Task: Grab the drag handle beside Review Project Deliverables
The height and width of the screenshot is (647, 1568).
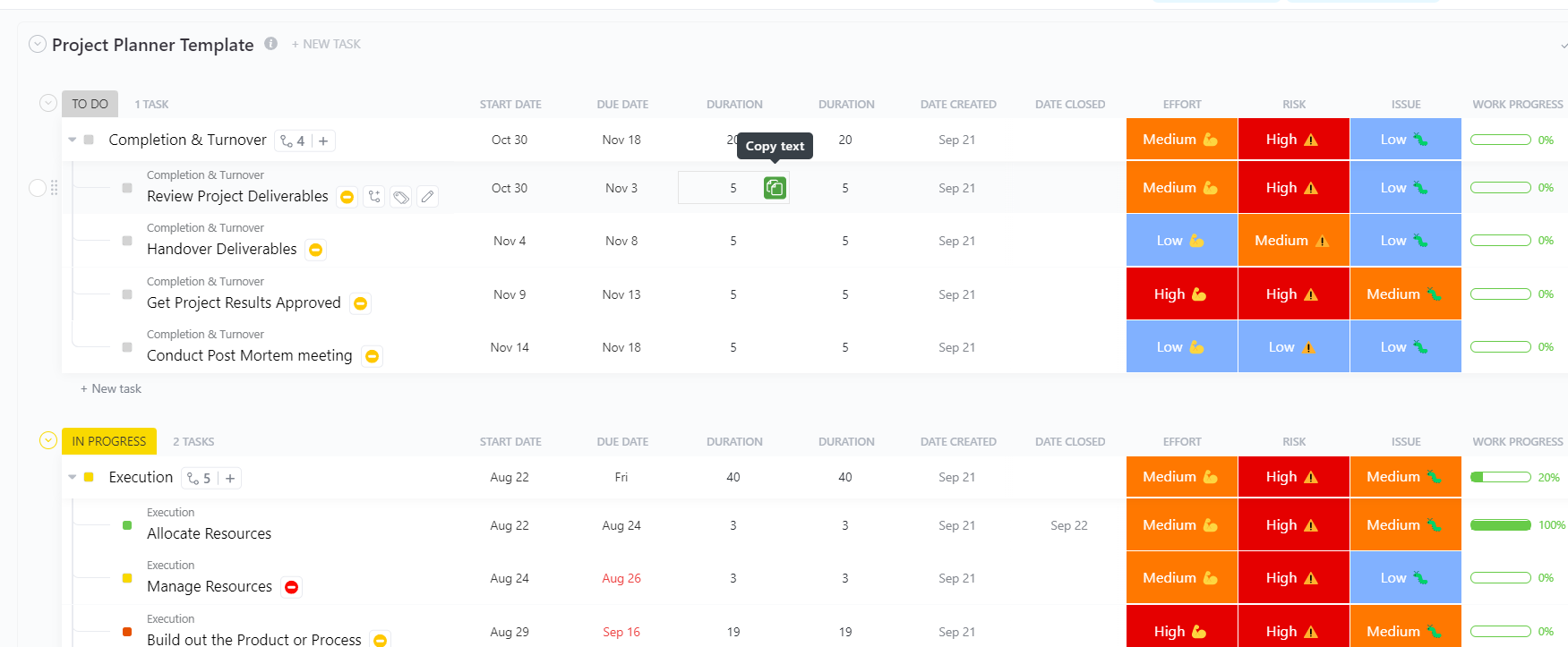Action: (x=54, y=188)
